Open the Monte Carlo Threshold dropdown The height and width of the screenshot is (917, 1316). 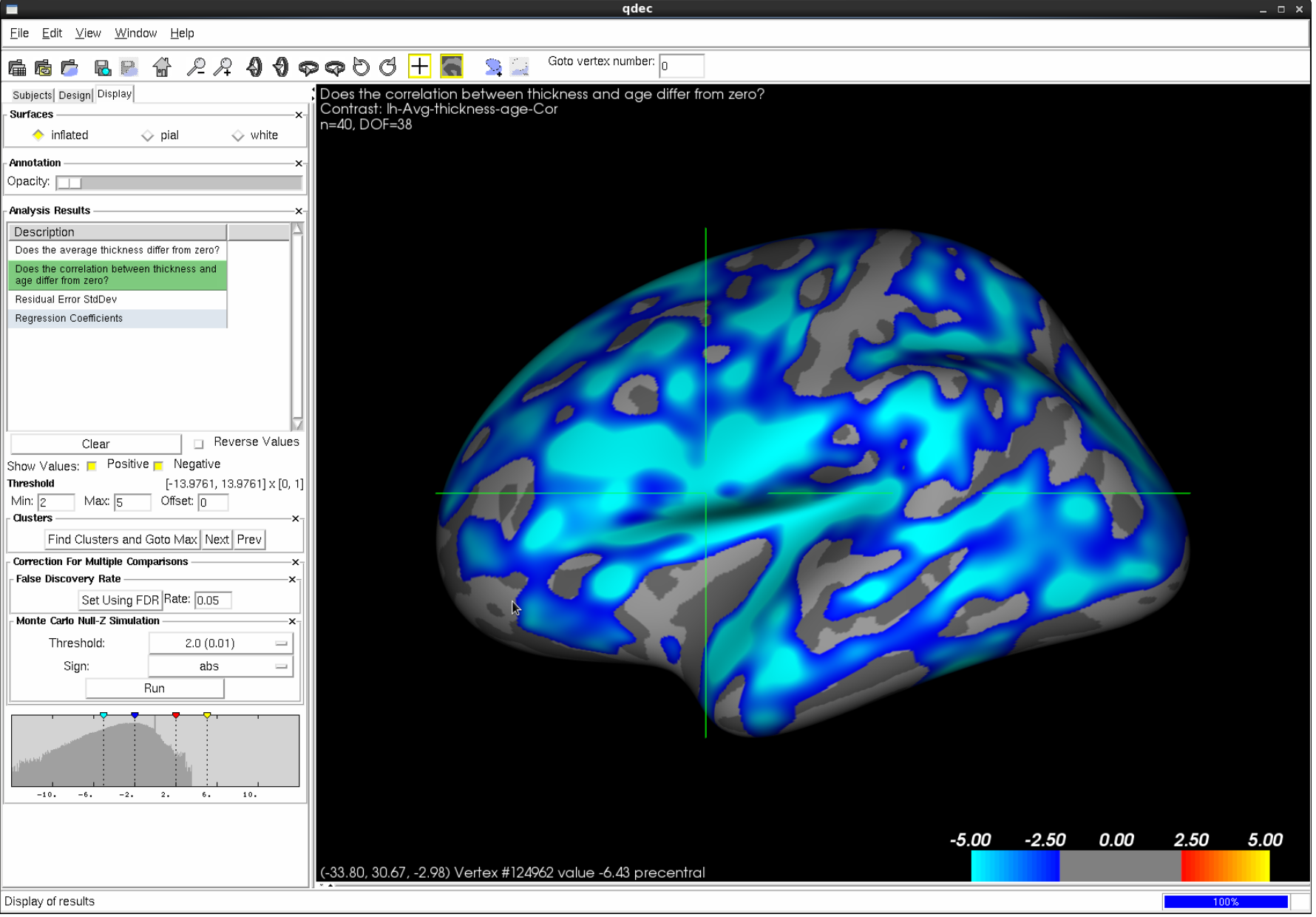coord(220,643)
